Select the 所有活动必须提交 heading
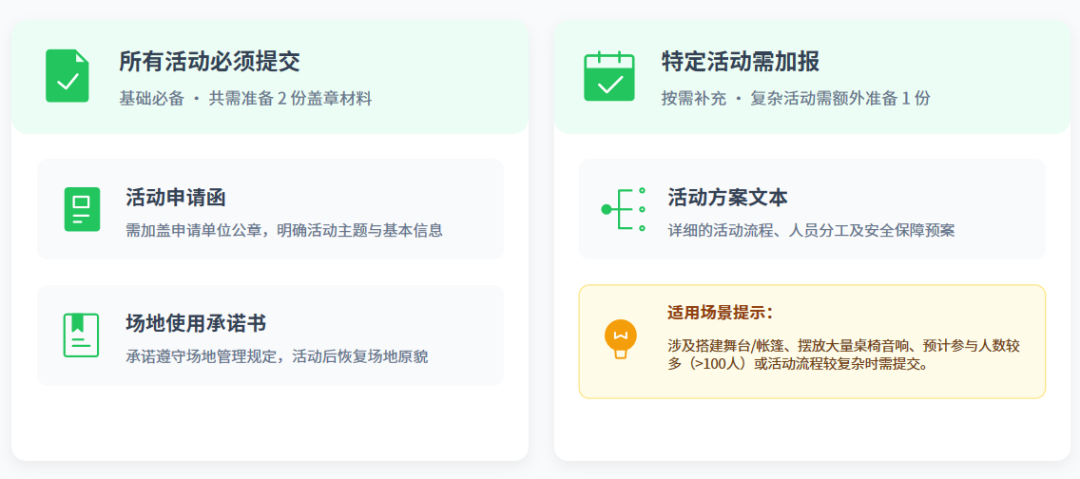This screenshot has height=479, width=1080. (209, 62)
